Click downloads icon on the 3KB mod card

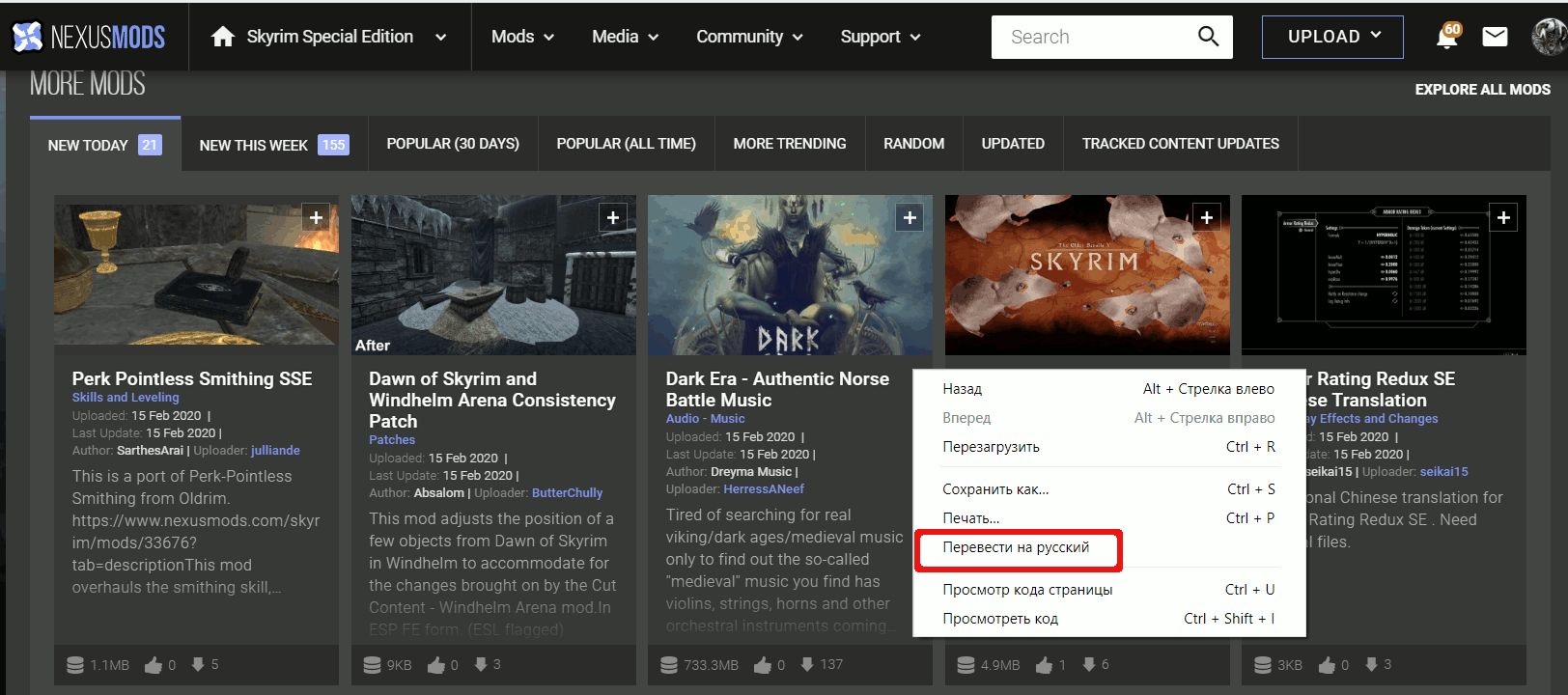tap(1371, 664)
